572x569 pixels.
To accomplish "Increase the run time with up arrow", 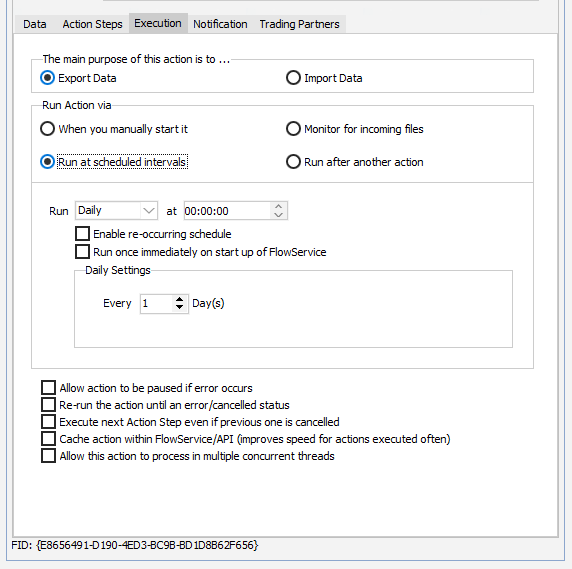I will click(x=279, y=206).
